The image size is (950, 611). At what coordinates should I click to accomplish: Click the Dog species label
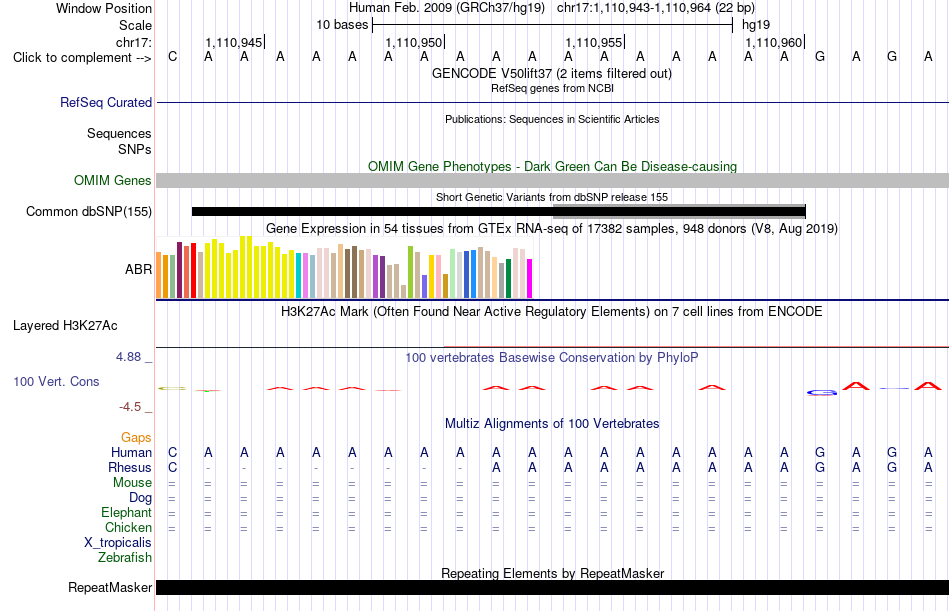(x=140, y=498)
